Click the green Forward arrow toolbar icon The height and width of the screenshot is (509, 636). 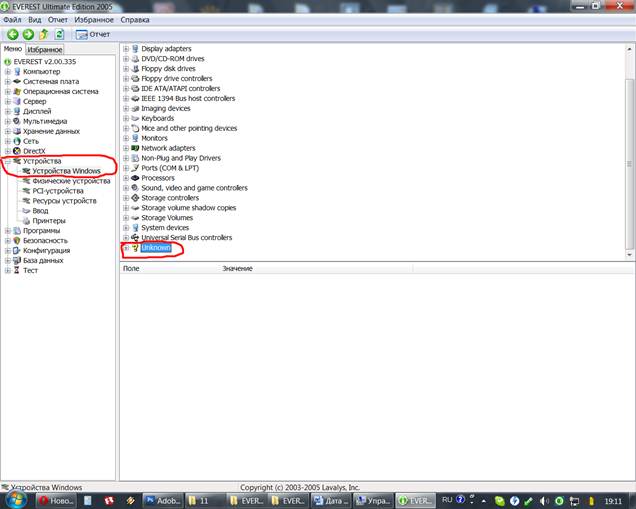(28, 34)
